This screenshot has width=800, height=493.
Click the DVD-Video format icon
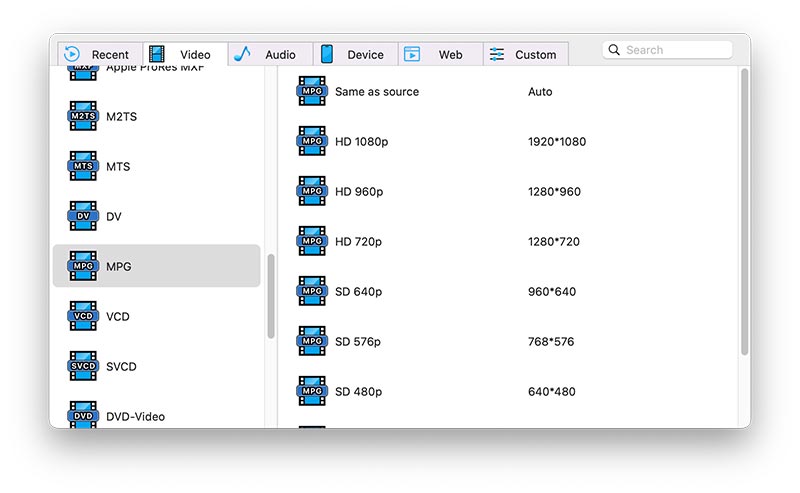pos(83,414)
